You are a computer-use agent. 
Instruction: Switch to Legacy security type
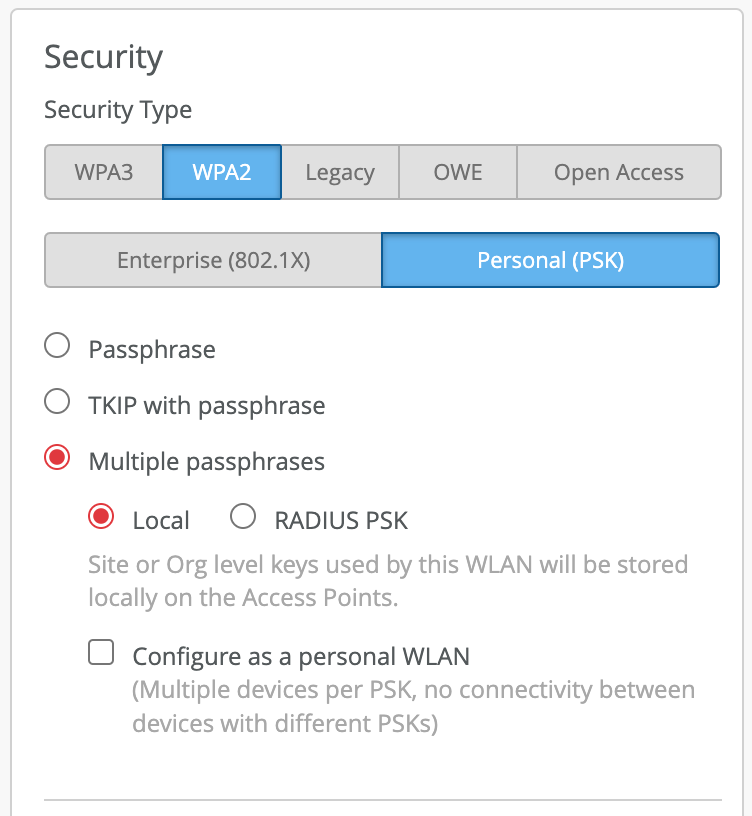(x=340, y=172)
